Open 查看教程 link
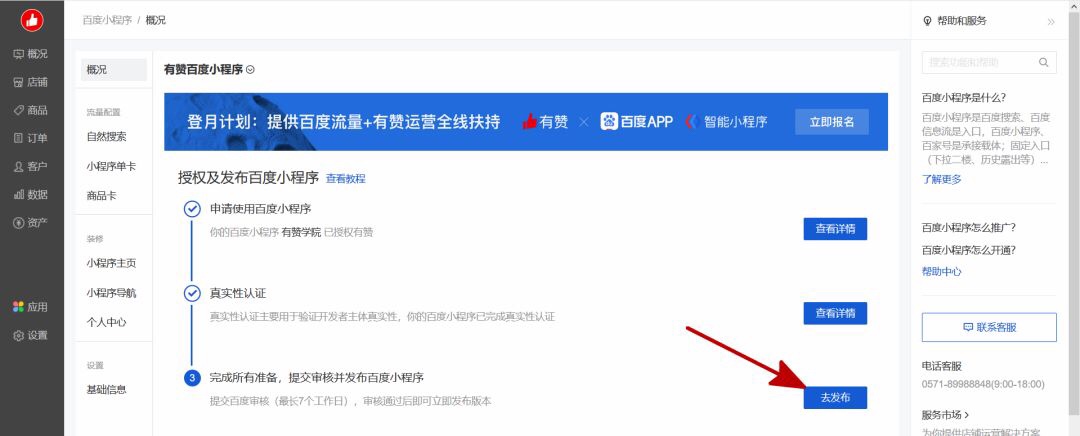1080x436 pixels. [346, 179]
